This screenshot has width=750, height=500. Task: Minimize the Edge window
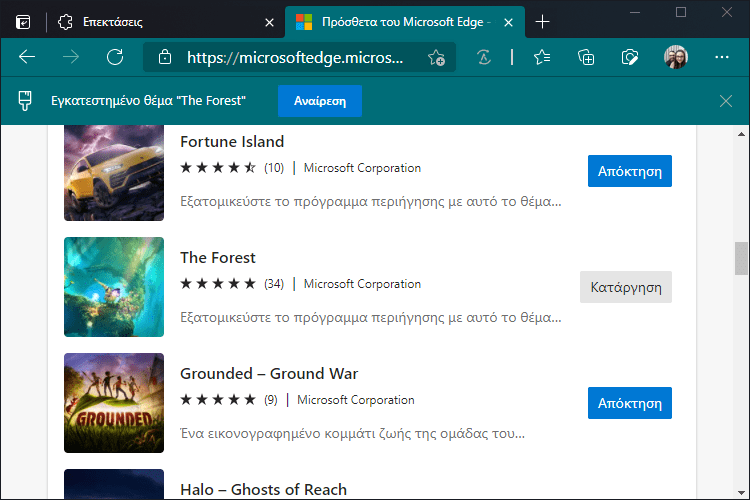(x=635, y=12)
